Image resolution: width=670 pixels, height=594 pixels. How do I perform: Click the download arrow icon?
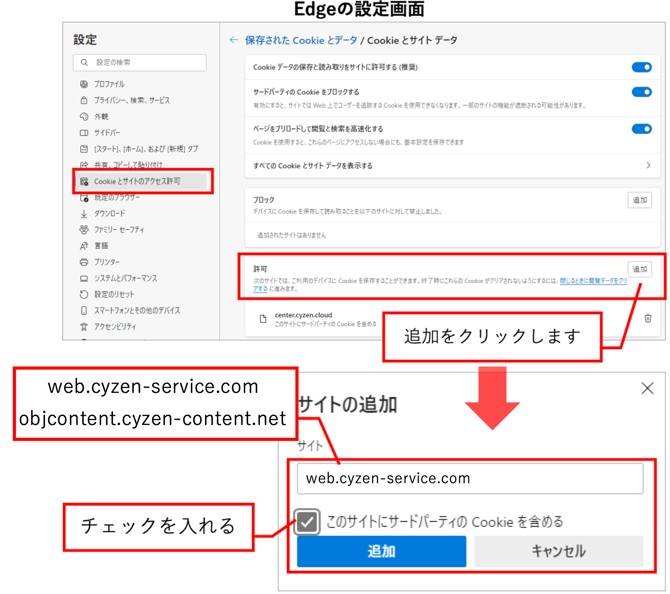(84, 213)
